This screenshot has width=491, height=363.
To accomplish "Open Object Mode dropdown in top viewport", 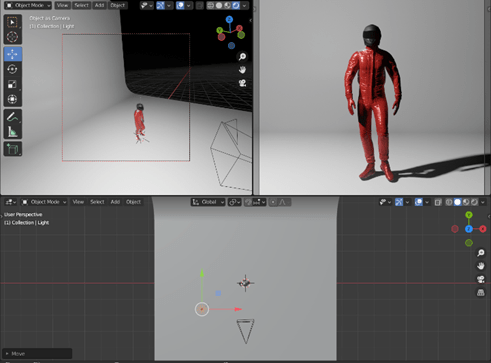I will [x=28, y=5].
